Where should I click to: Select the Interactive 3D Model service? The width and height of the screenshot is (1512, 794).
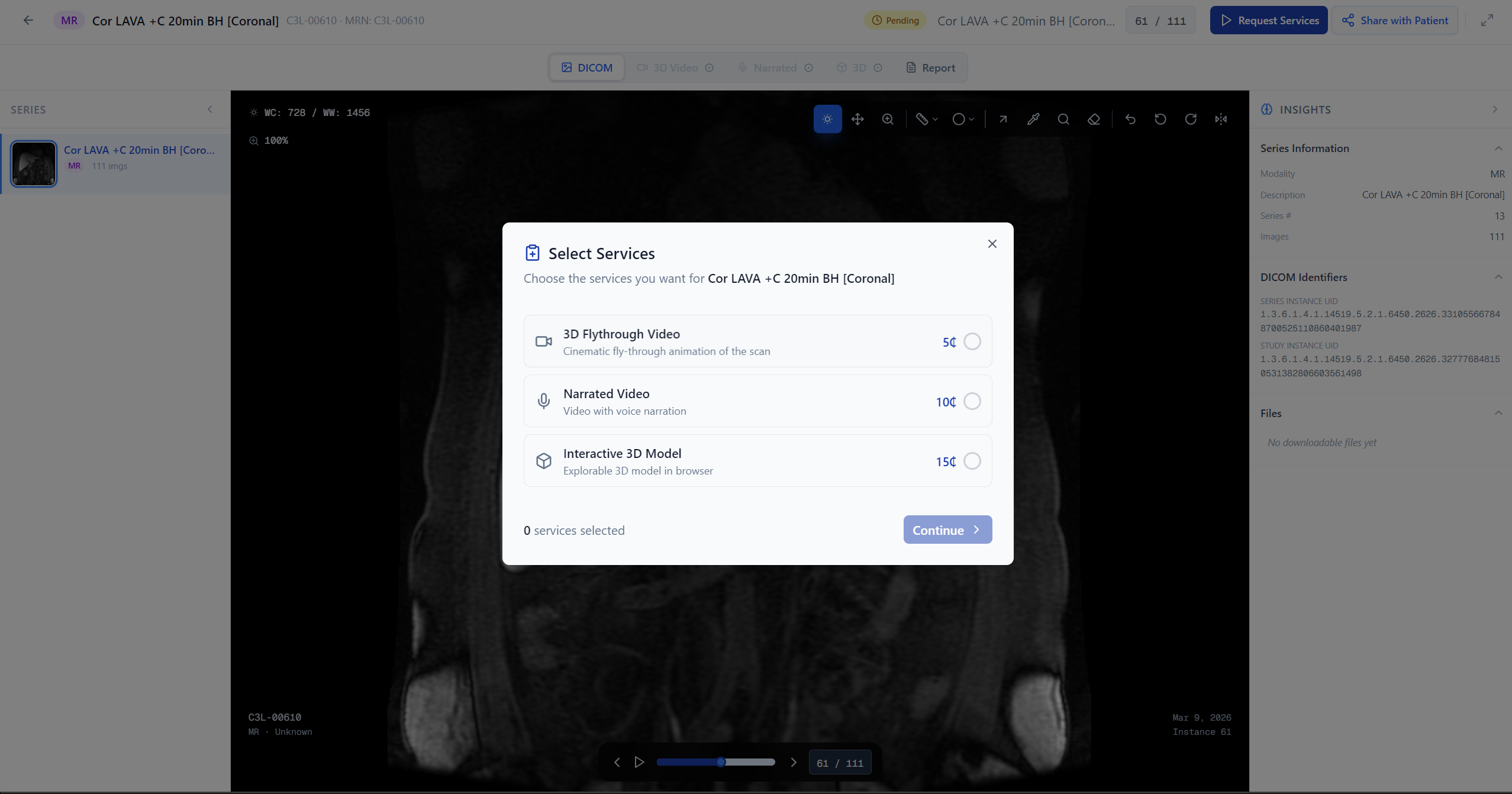(x=971, y=461)
